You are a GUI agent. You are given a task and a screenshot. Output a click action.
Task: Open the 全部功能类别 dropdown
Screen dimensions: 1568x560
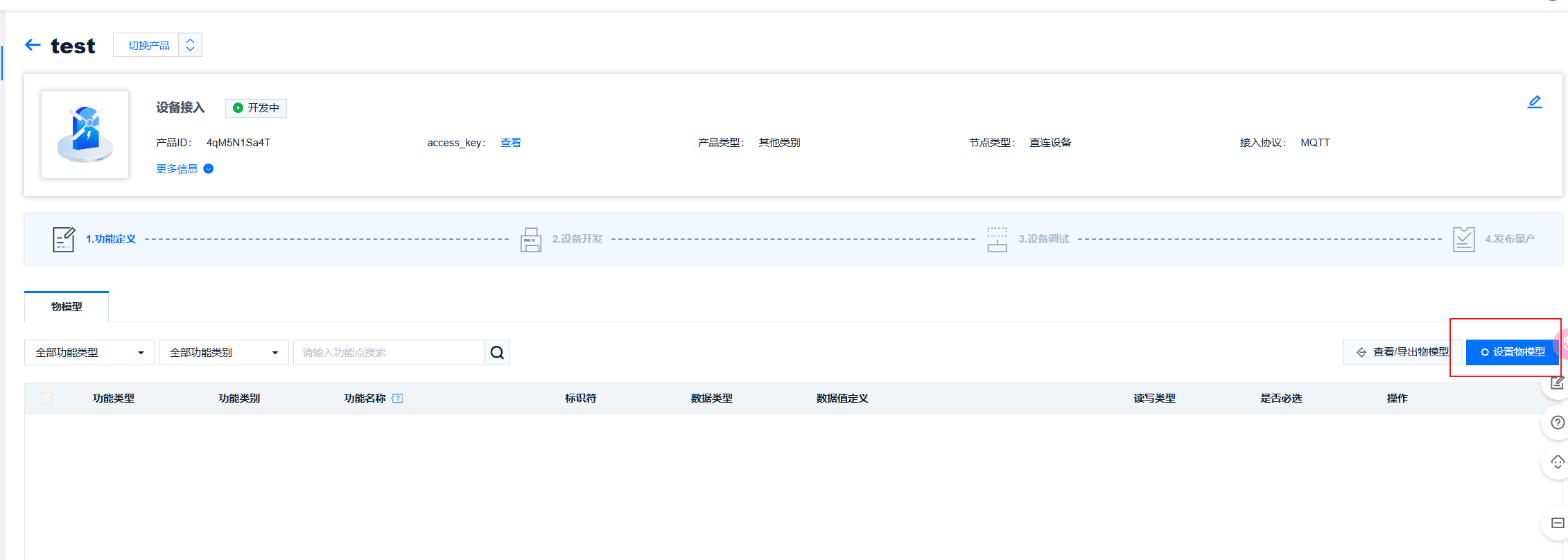(223, 352)
